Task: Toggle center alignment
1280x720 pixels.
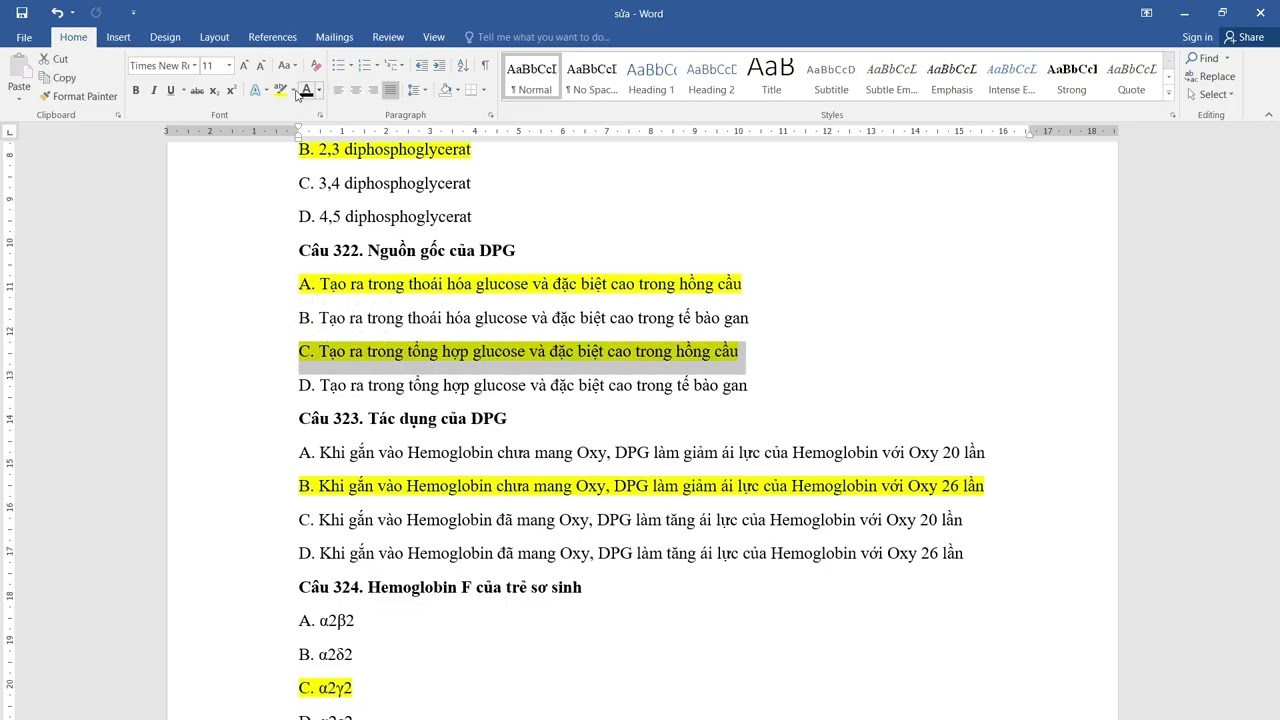Action: 355,90
